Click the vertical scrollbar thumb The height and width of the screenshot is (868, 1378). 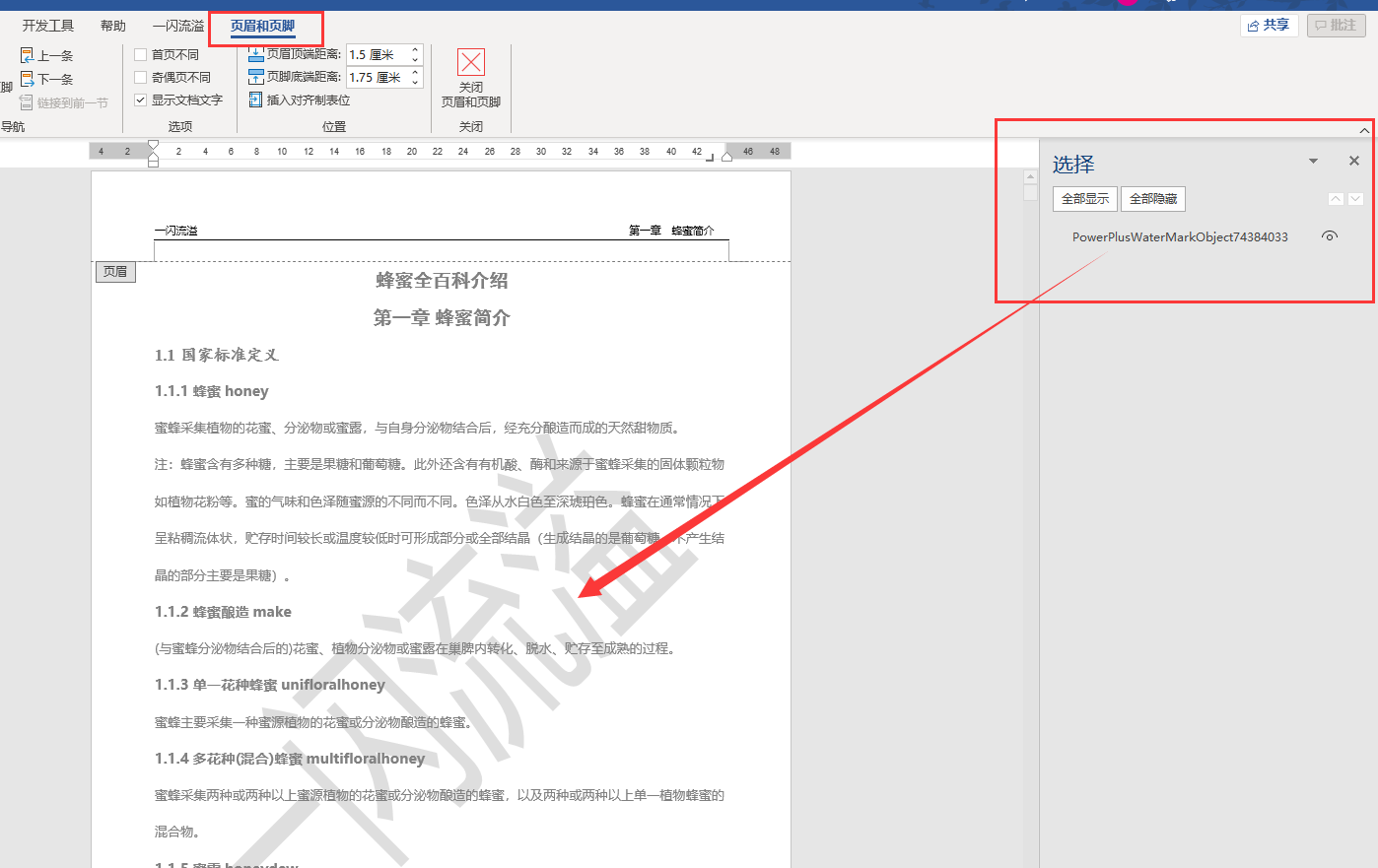1030,192
